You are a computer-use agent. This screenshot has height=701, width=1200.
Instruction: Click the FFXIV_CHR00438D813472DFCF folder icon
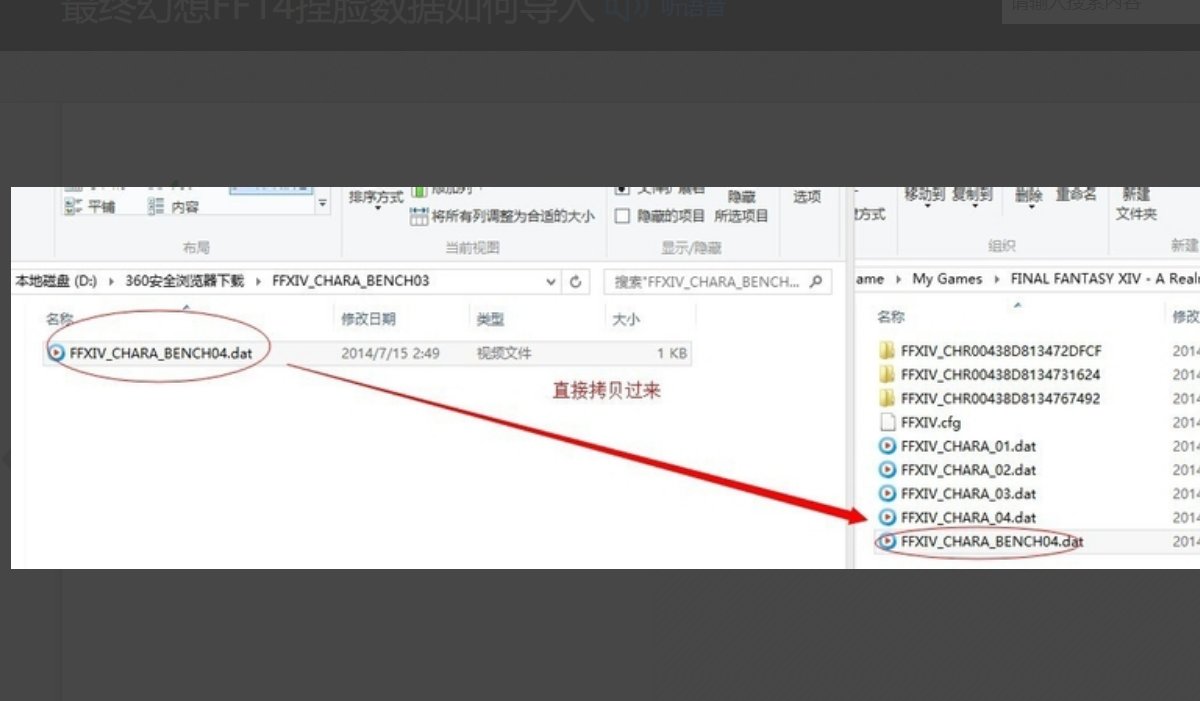click(886, 351)
